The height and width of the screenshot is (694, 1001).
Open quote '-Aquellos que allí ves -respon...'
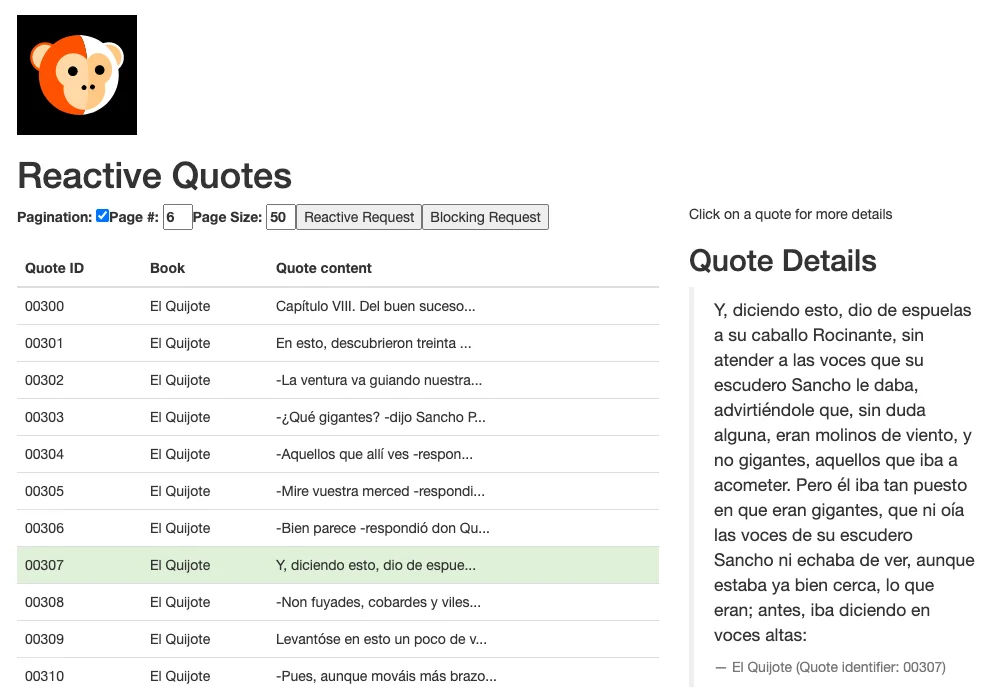(x=374, y=455)
